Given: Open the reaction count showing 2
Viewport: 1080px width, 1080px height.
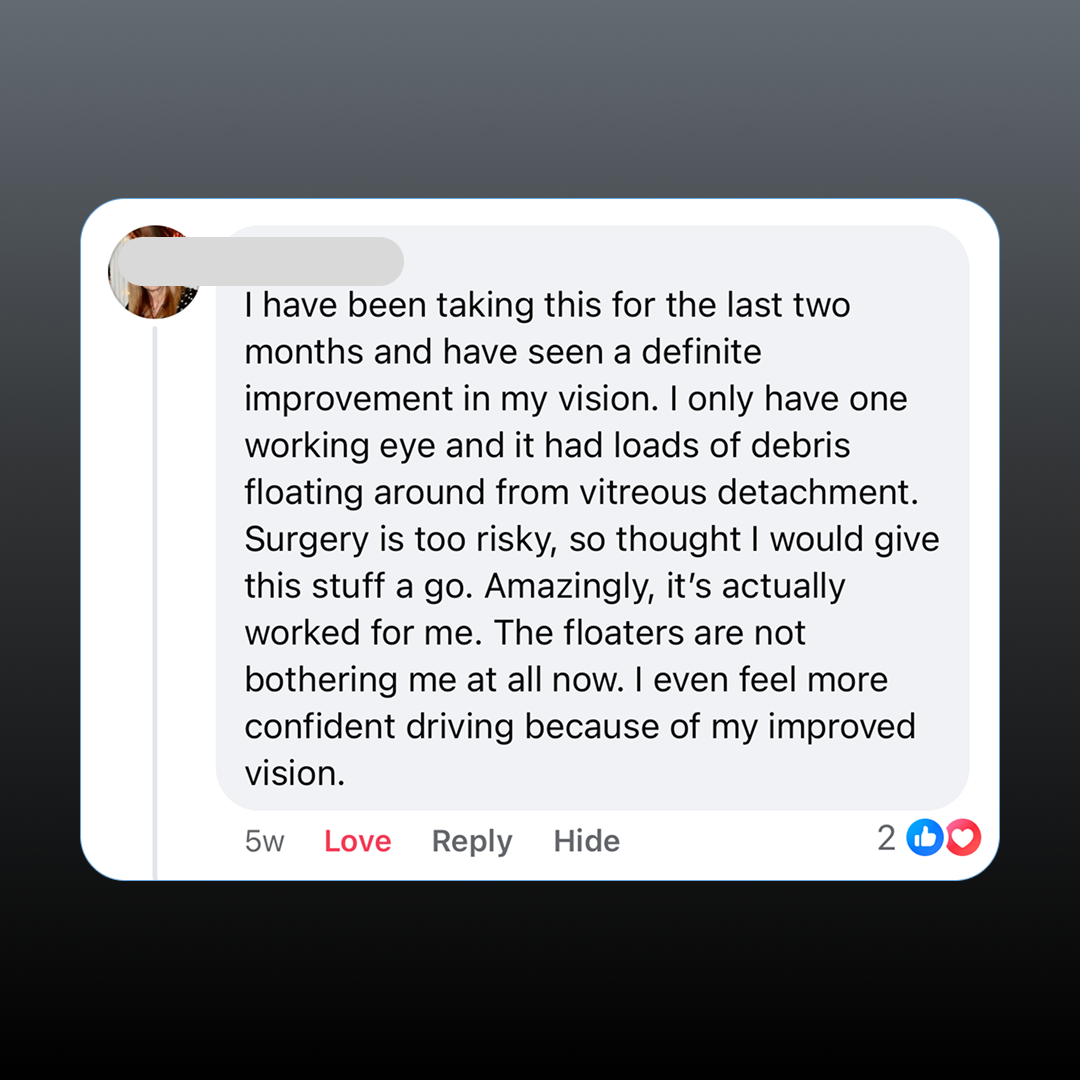Looking at the screenshot, I should click(886, 838).
